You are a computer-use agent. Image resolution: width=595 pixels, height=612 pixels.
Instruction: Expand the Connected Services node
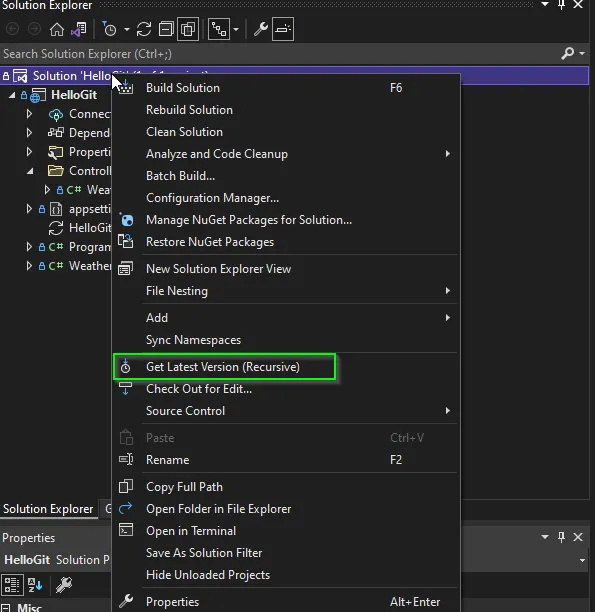tap(29, 114)
